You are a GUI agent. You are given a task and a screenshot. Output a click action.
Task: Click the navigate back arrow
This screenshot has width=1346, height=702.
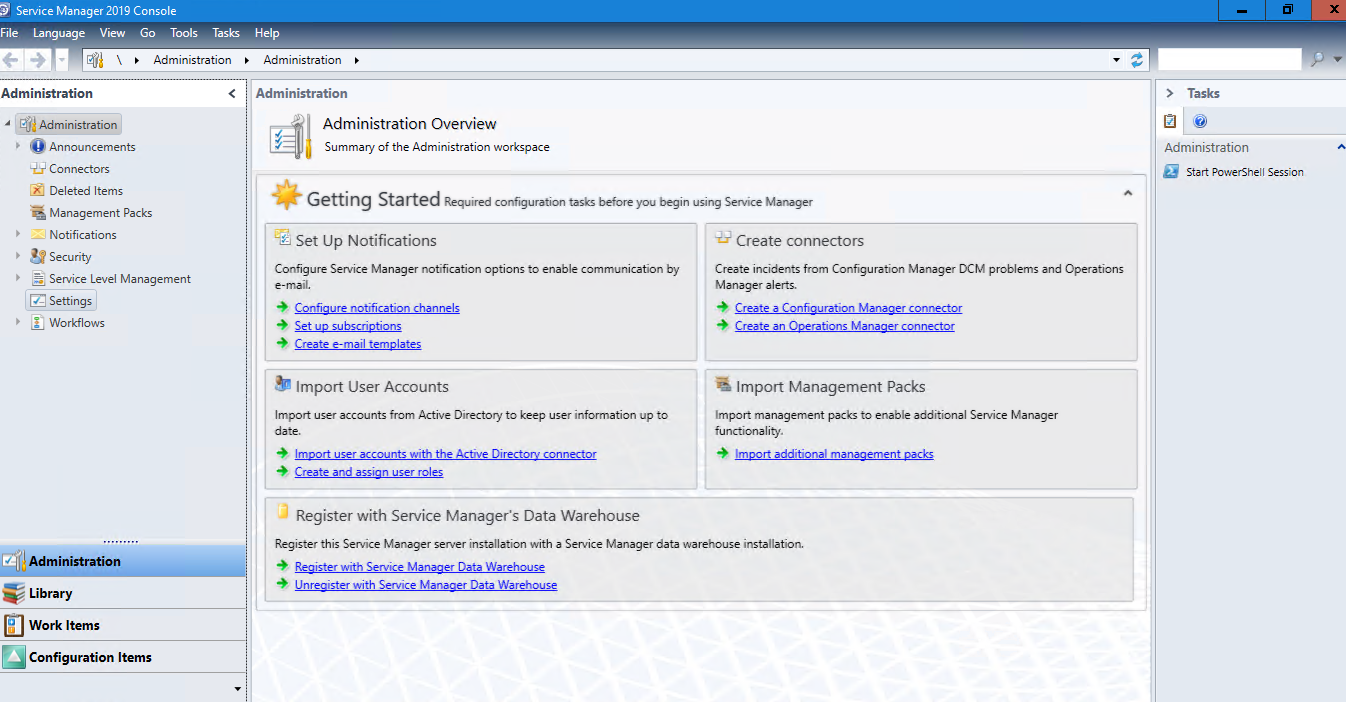pyautogui.click(x=10, y=59)
